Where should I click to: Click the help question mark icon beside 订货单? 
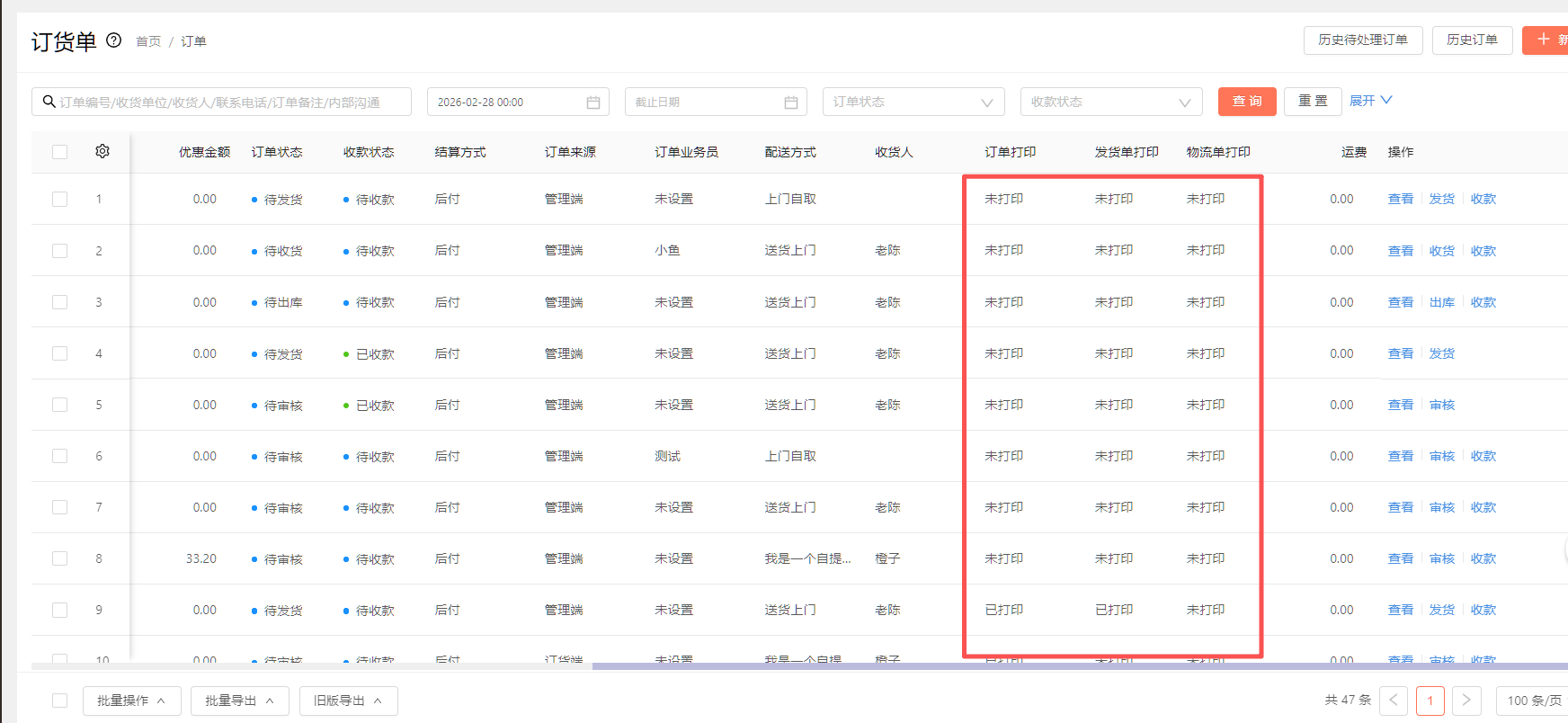pos(114,40)
